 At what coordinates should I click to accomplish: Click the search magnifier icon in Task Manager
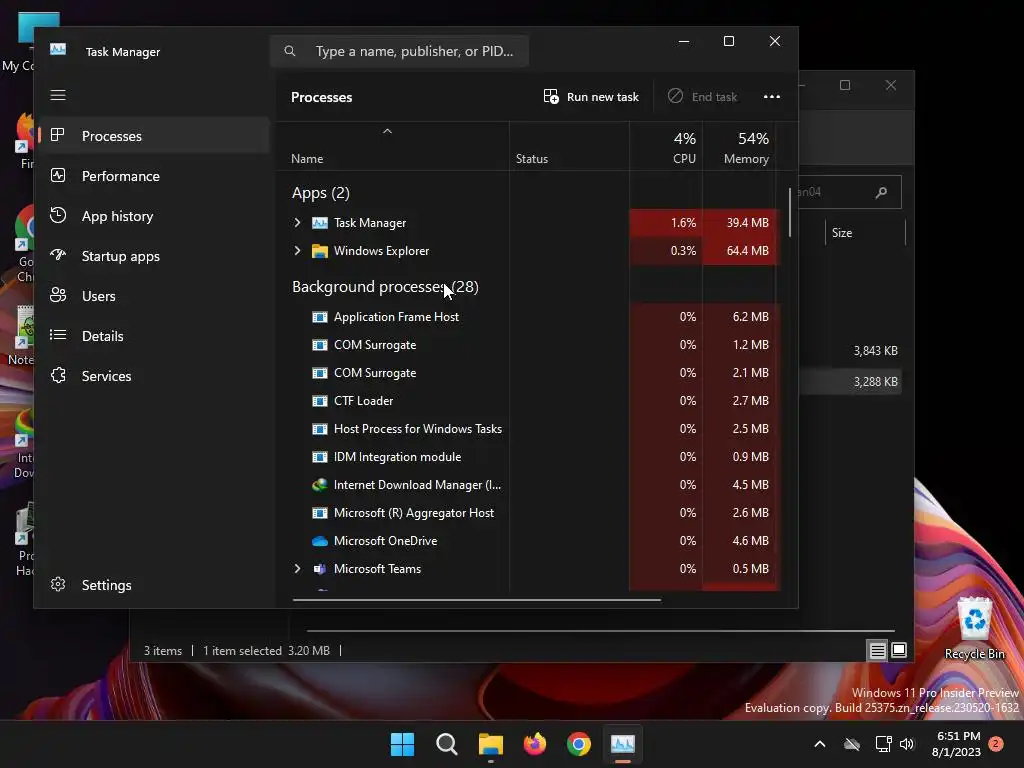click(290, 51)
